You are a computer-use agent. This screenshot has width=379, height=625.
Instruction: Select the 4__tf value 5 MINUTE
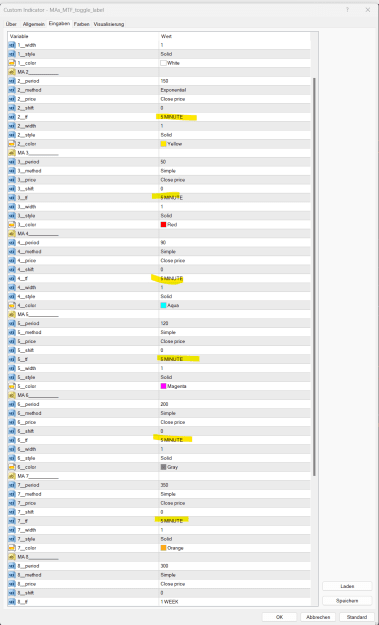pyautogui.click(x=172, y=279)
